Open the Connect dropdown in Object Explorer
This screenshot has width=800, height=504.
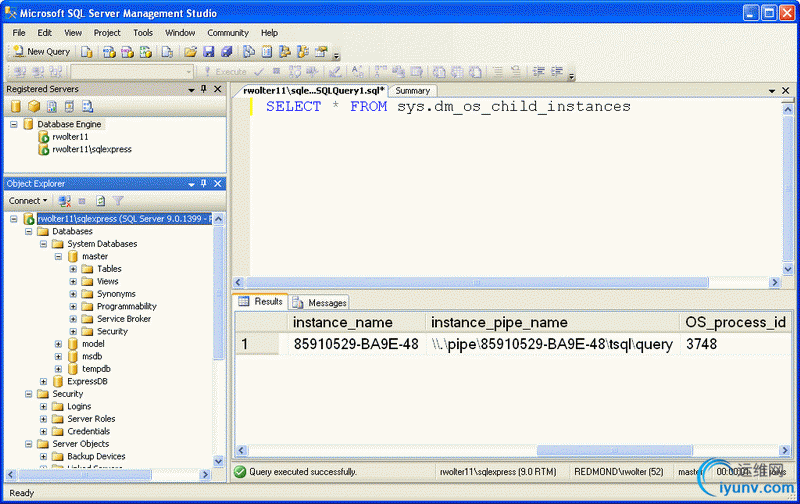(28, 201)
